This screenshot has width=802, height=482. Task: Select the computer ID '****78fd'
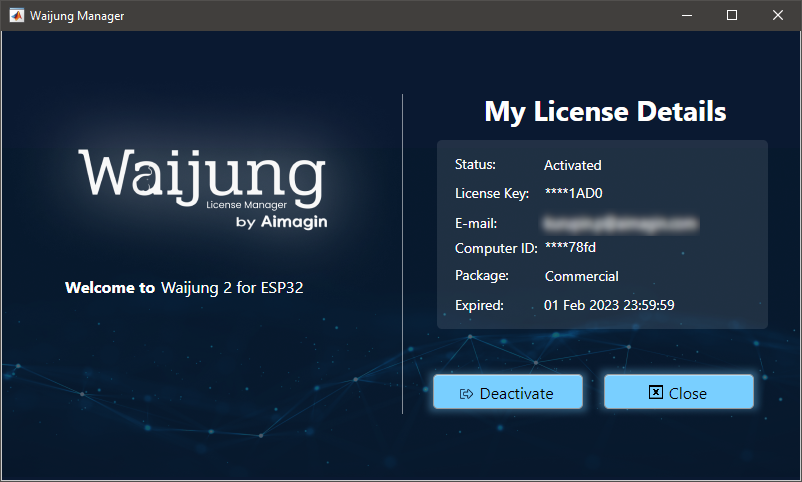(x=570, y=248)
